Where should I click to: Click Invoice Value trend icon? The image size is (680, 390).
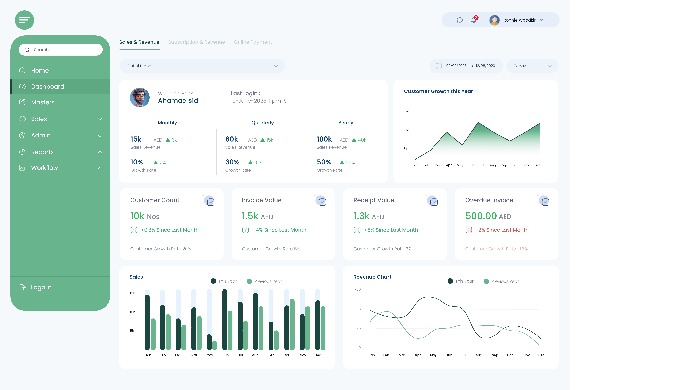[245, 230]
